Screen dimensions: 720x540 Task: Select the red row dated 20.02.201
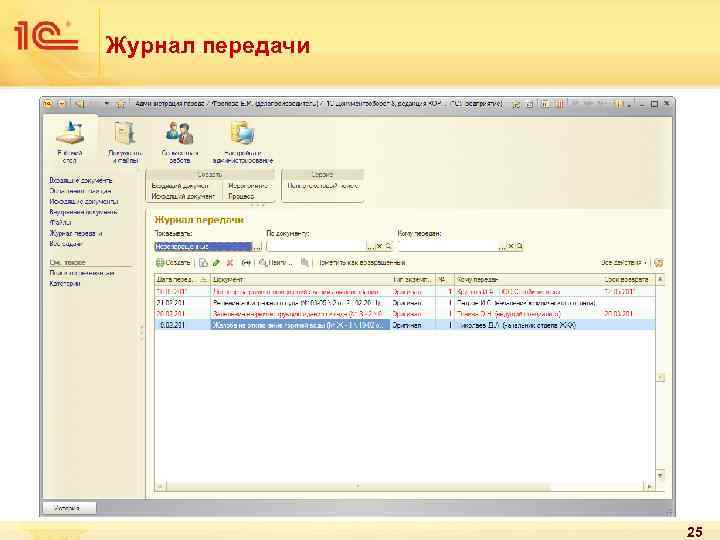coord(405,314)
